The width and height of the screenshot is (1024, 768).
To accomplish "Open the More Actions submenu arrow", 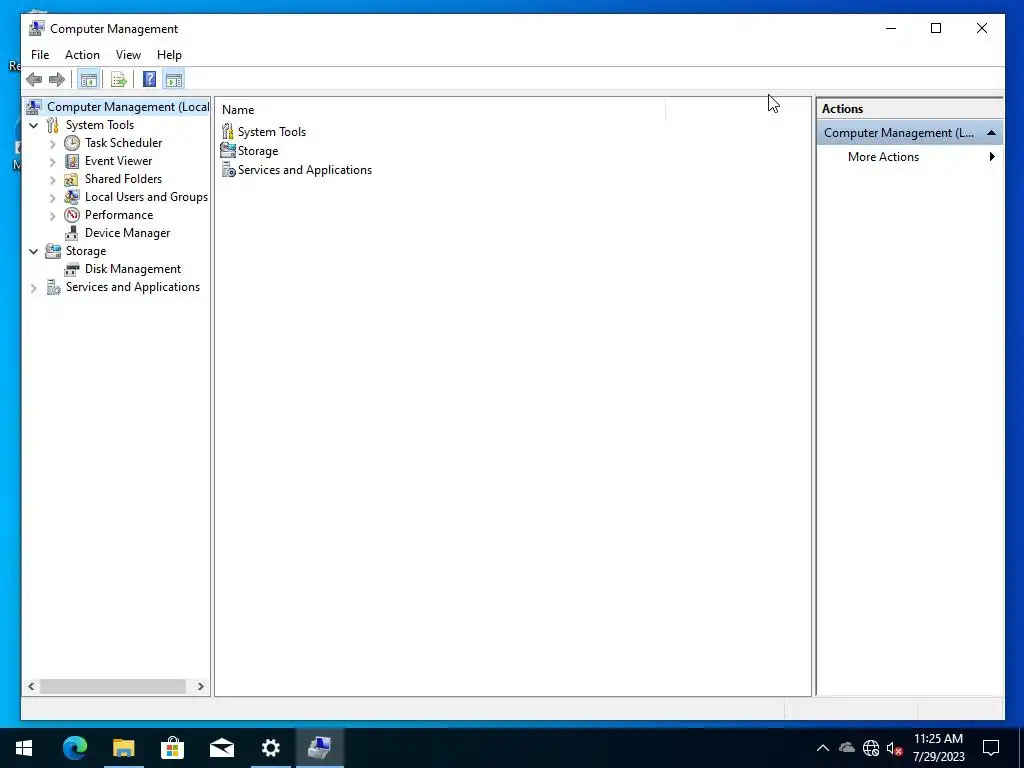I will tap(992, 157).
